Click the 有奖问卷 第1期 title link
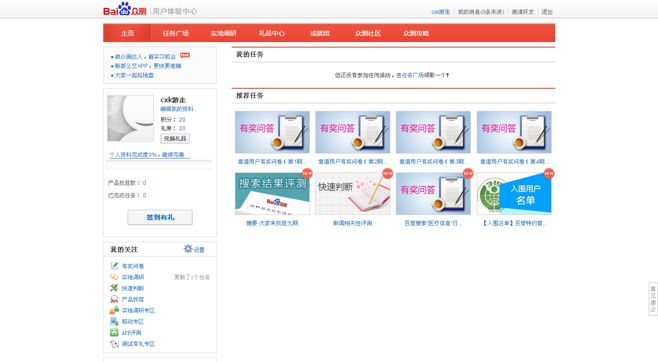The height and width of the screenshot is (362, 658). tap(272, 161)
